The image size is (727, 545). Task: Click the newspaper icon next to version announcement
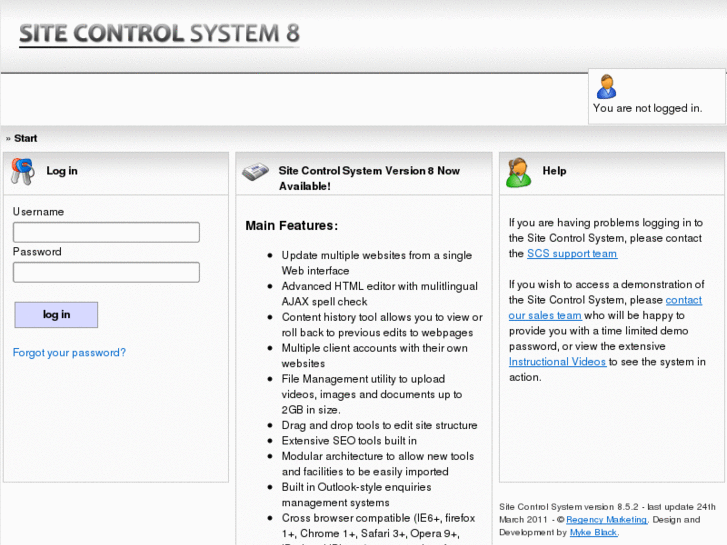tap(255, 172)
